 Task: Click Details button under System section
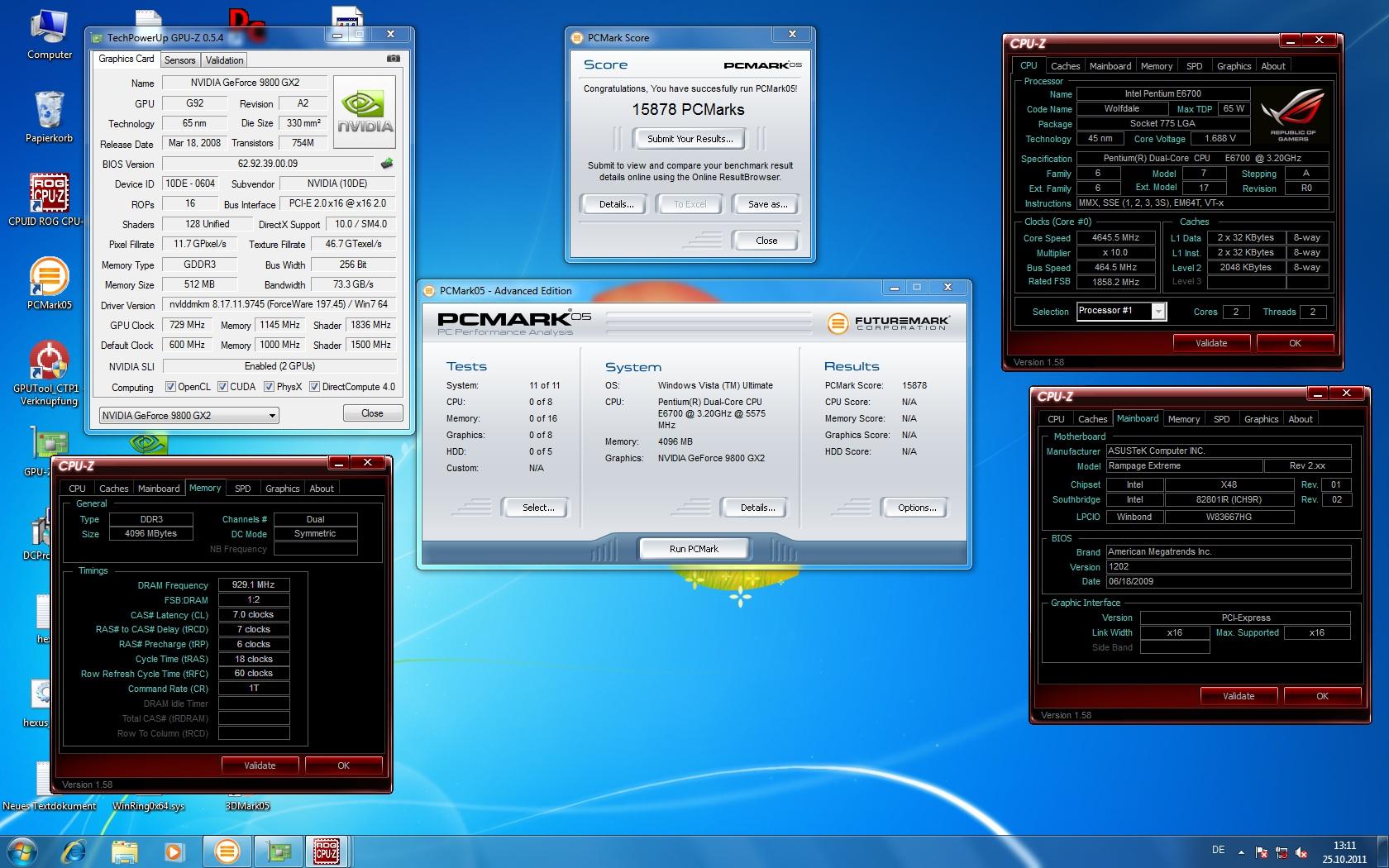757,508
